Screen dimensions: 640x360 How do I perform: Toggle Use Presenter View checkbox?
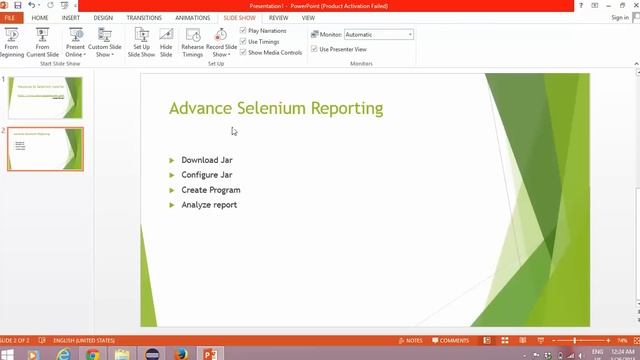tap(314, 49)
